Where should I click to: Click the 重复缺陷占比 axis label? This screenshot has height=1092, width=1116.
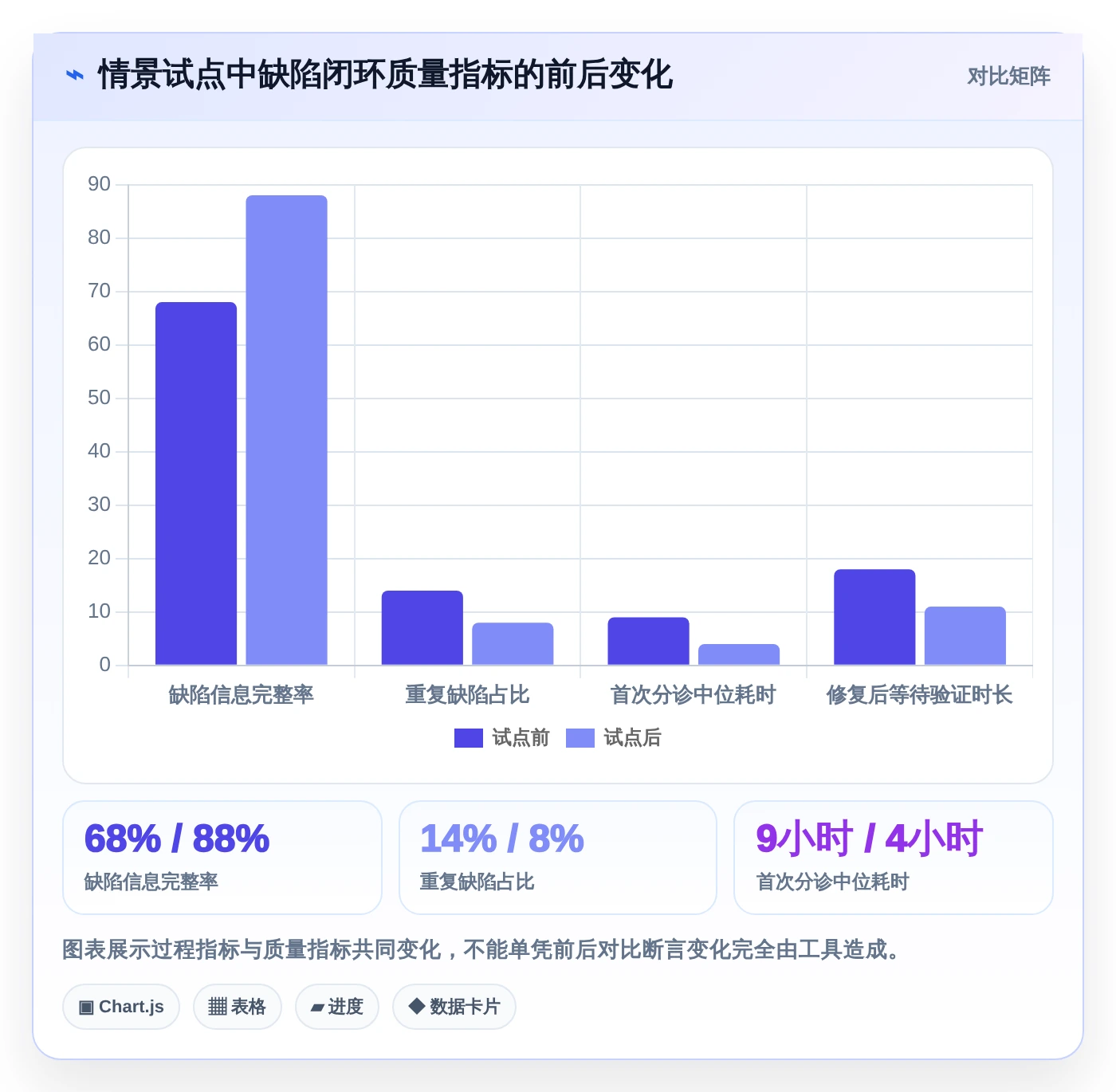click(x=467, y=695)
